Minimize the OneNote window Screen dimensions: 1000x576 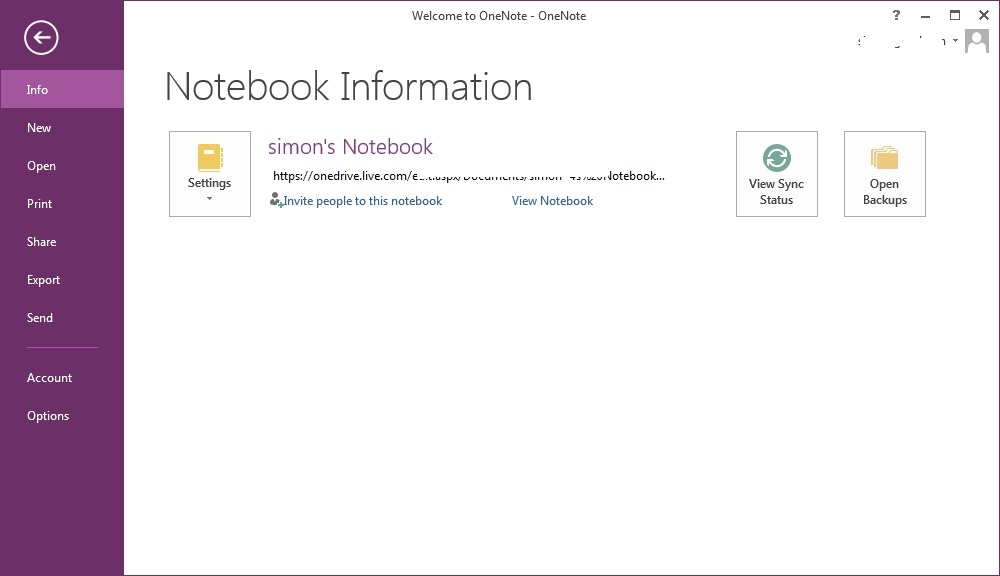[x=925, y=15]
